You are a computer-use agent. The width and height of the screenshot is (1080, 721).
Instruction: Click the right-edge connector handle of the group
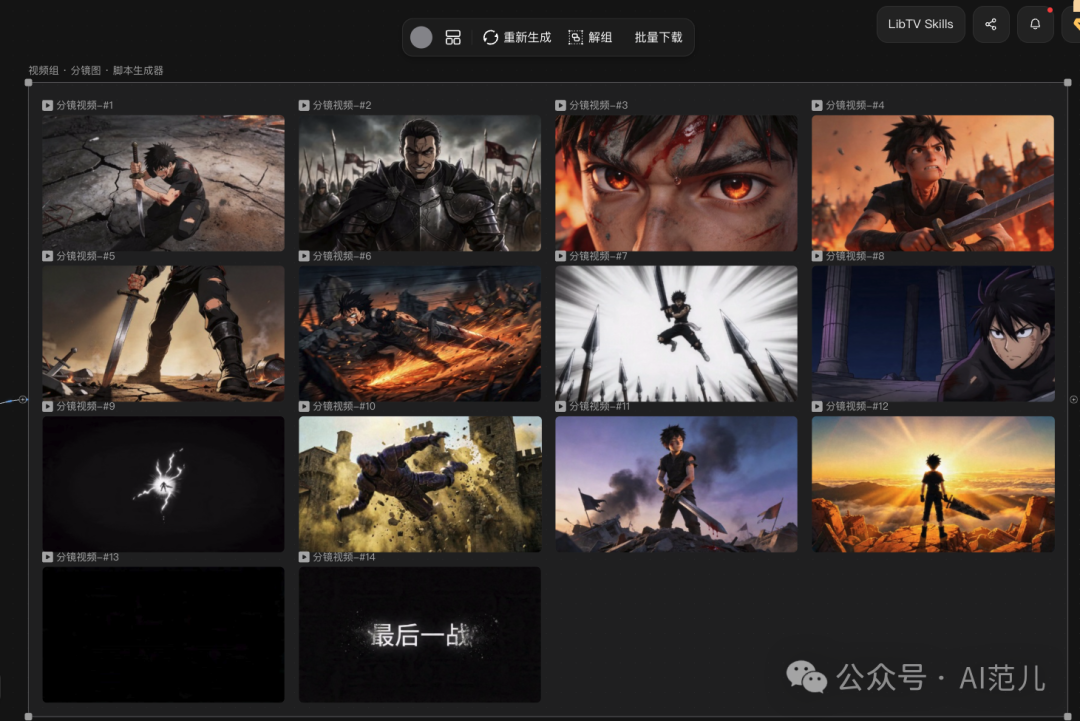pos(1074,399)
